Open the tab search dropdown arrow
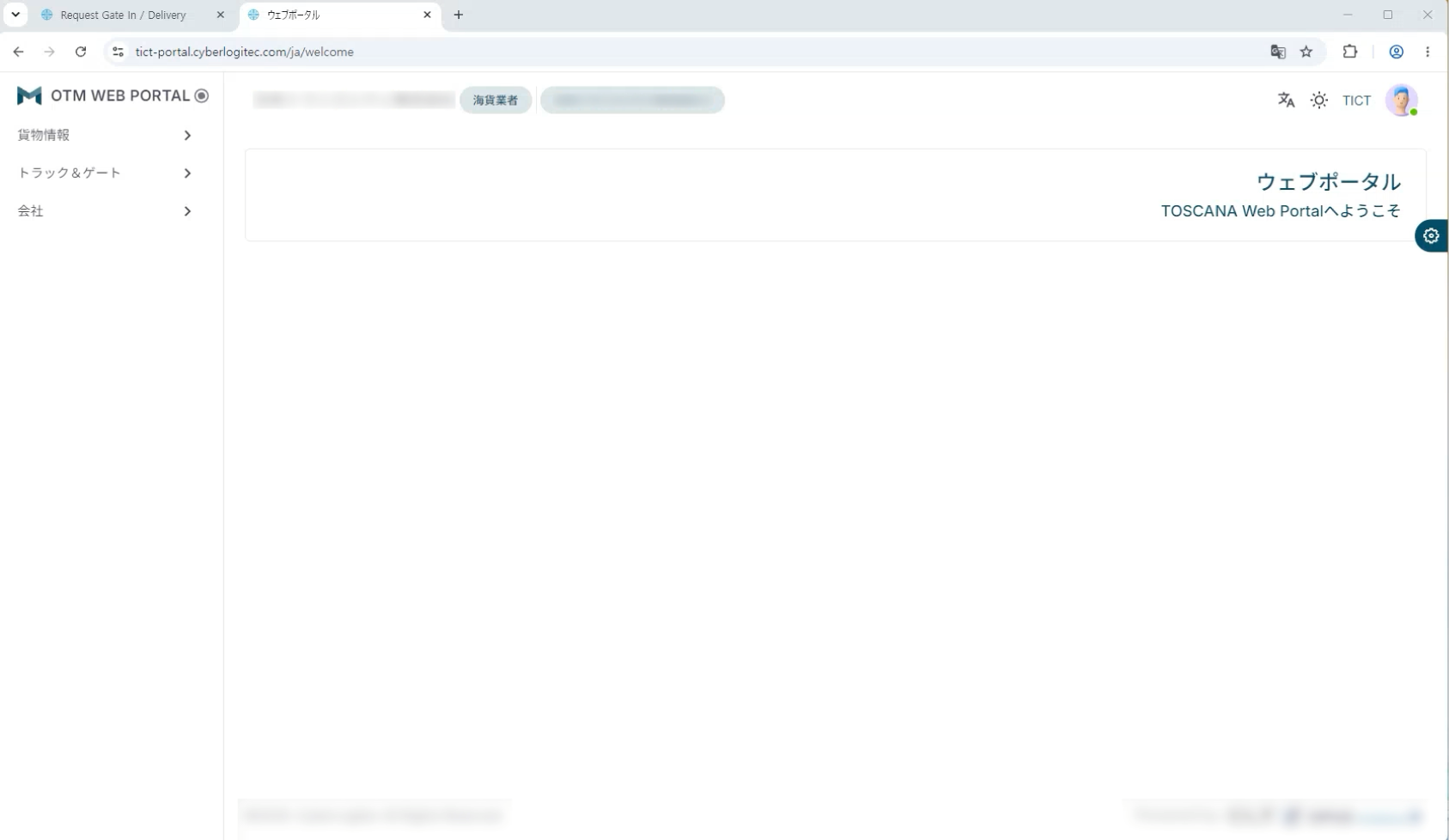The width and height of the screenshot is (1449, 840). (15, 15)
